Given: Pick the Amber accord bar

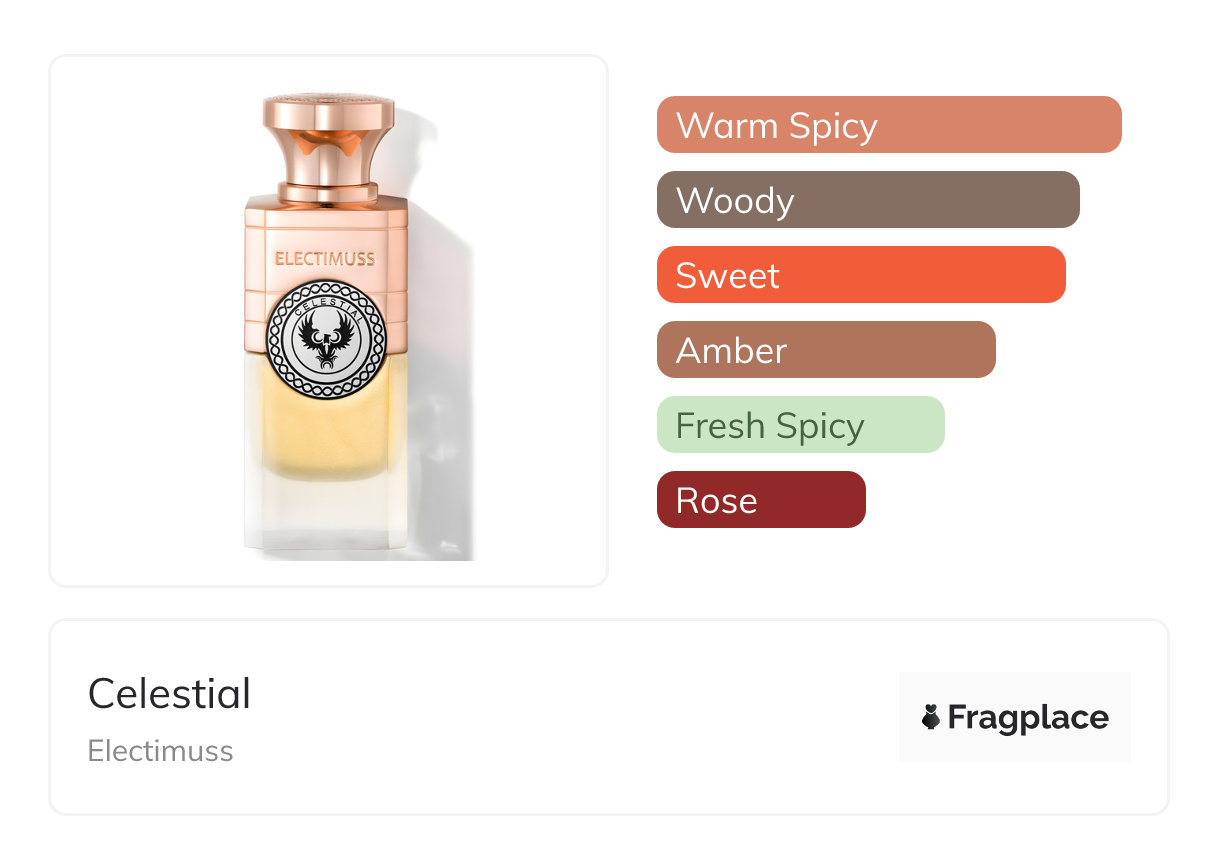Looking at the screenshot, I should pos(825,350).
